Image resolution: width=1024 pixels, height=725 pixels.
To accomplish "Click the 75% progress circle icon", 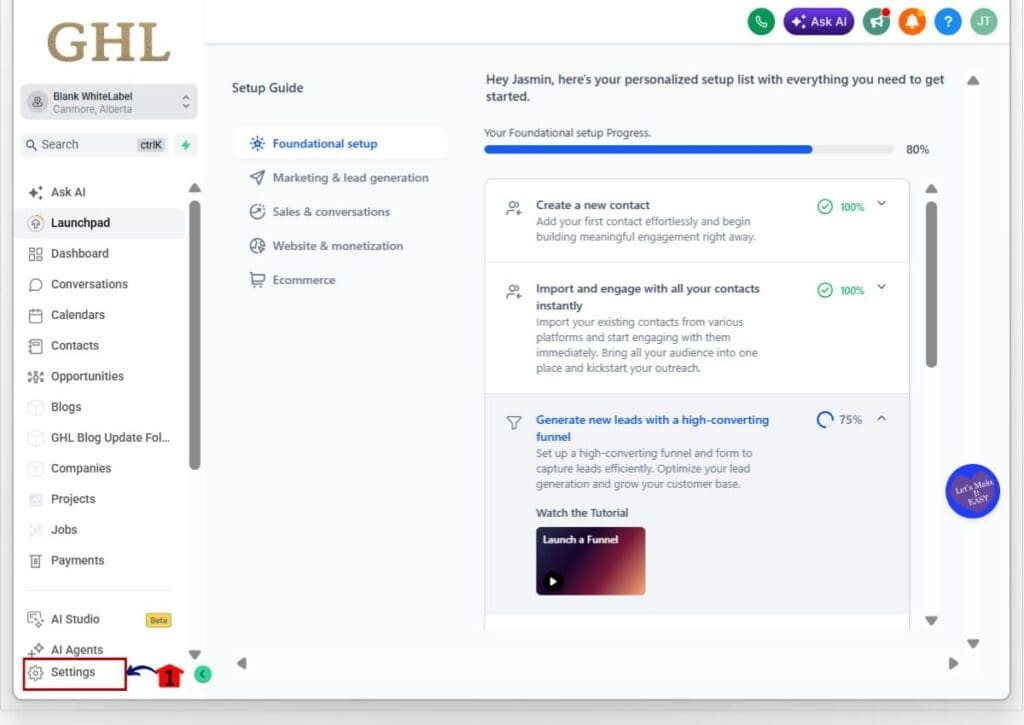I will click(x=825, y=419).
